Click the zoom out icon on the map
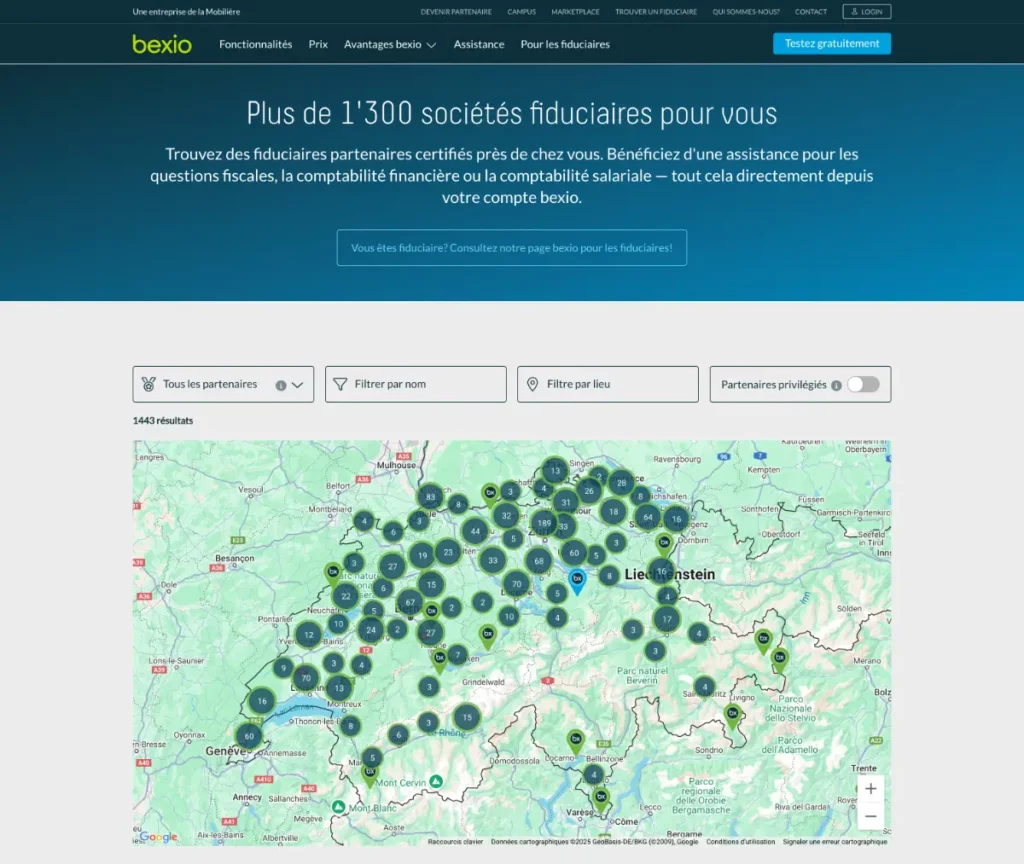 (870, 816)
